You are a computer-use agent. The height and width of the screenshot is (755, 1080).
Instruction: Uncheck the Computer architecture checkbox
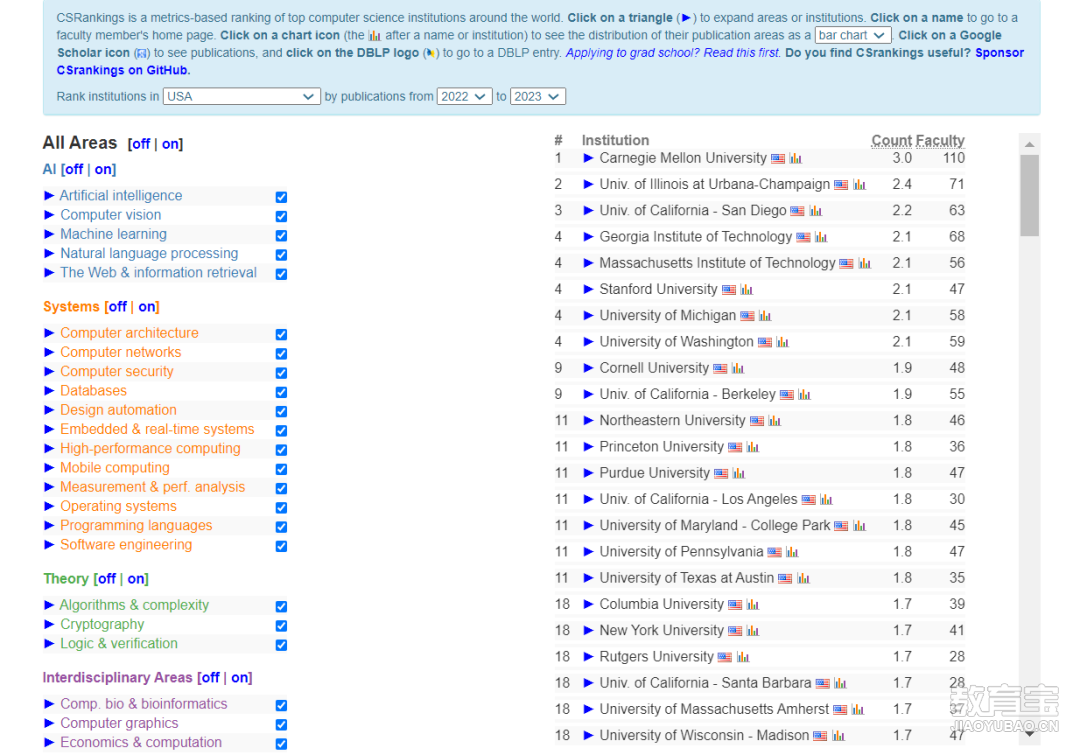[x=281, y=334]
